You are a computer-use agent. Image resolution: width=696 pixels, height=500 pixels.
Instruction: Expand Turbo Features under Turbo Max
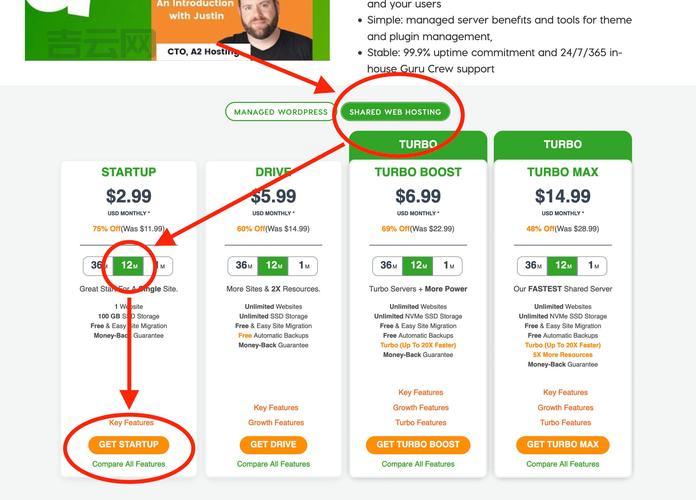pos(566,422)
